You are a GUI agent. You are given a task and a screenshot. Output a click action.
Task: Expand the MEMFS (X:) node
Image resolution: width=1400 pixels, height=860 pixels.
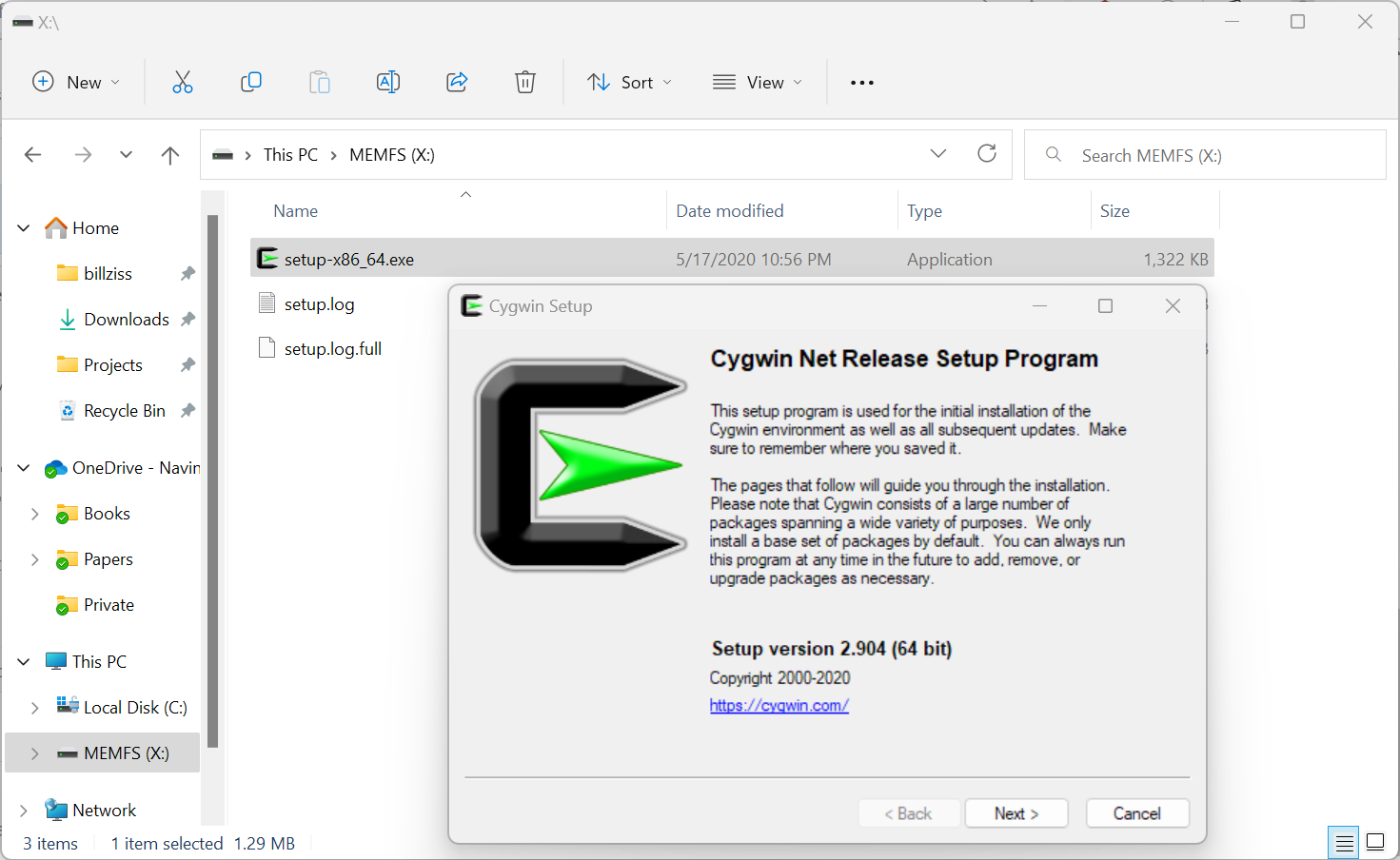coord(35,753)
